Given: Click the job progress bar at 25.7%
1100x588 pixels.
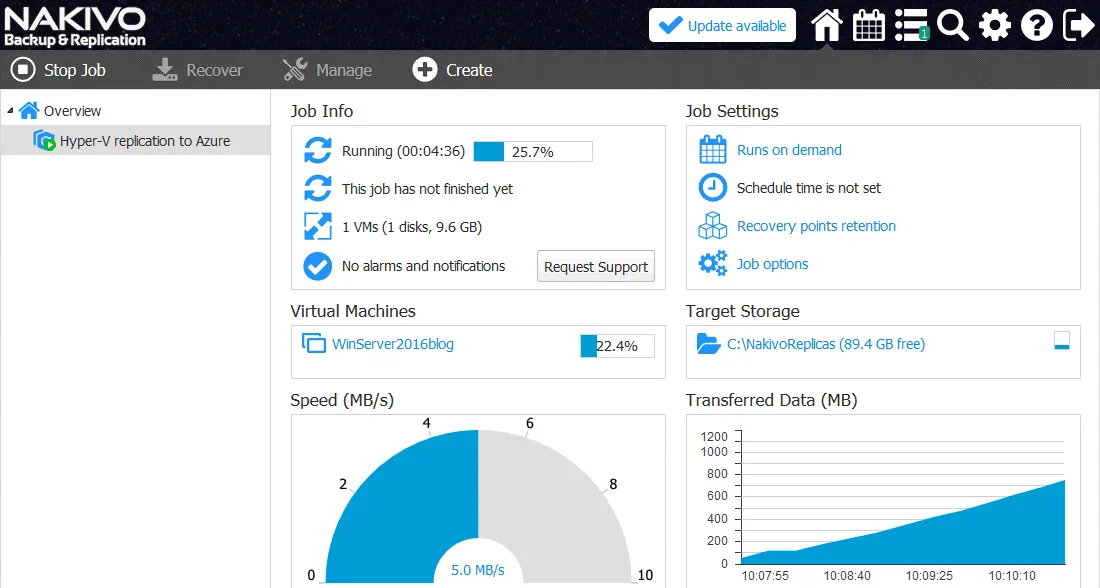Looking at the screenshot, I should click(x=532, y=152).
